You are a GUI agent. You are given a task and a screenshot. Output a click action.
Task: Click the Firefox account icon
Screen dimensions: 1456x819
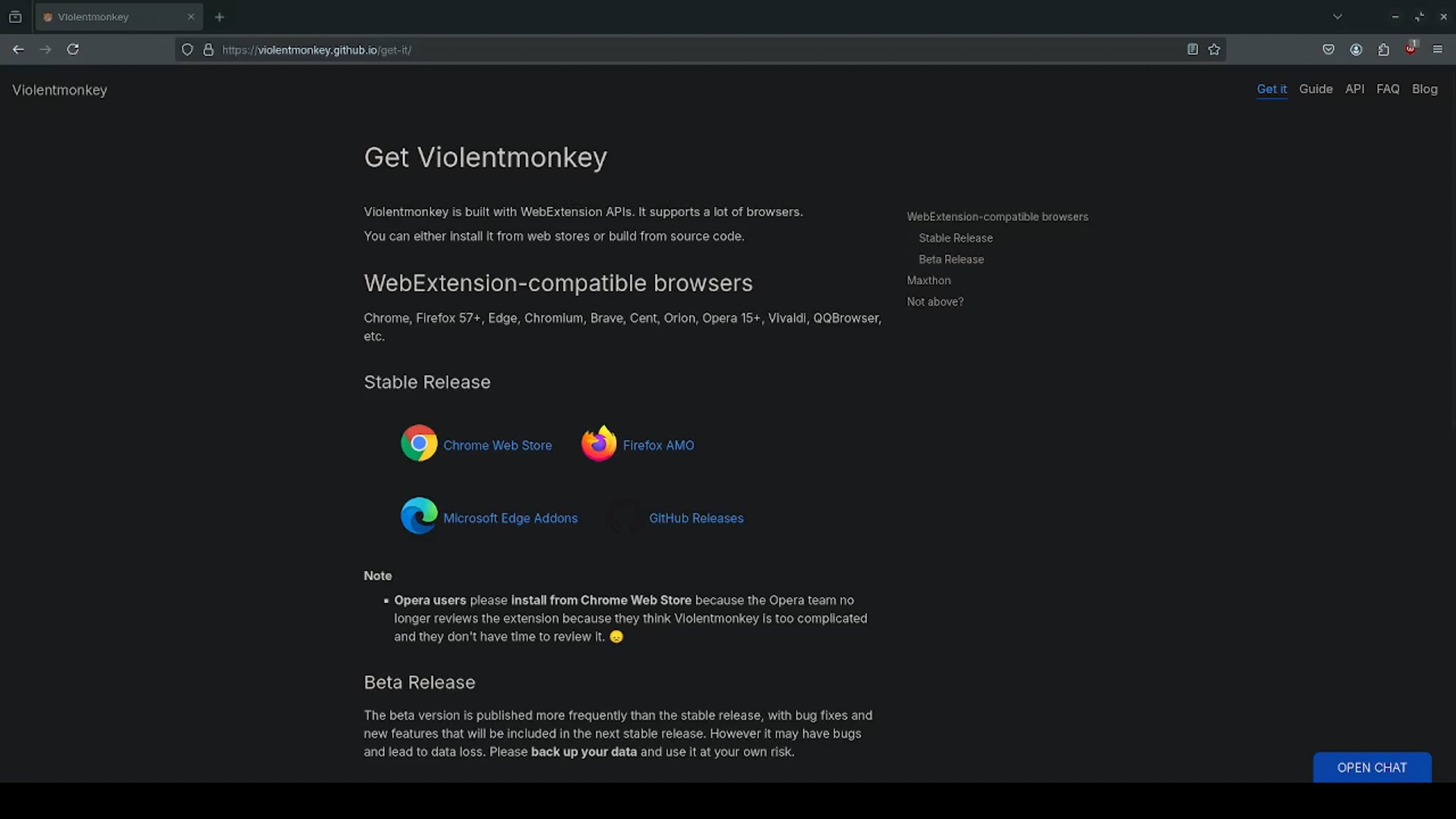[x=1356, y=50]
